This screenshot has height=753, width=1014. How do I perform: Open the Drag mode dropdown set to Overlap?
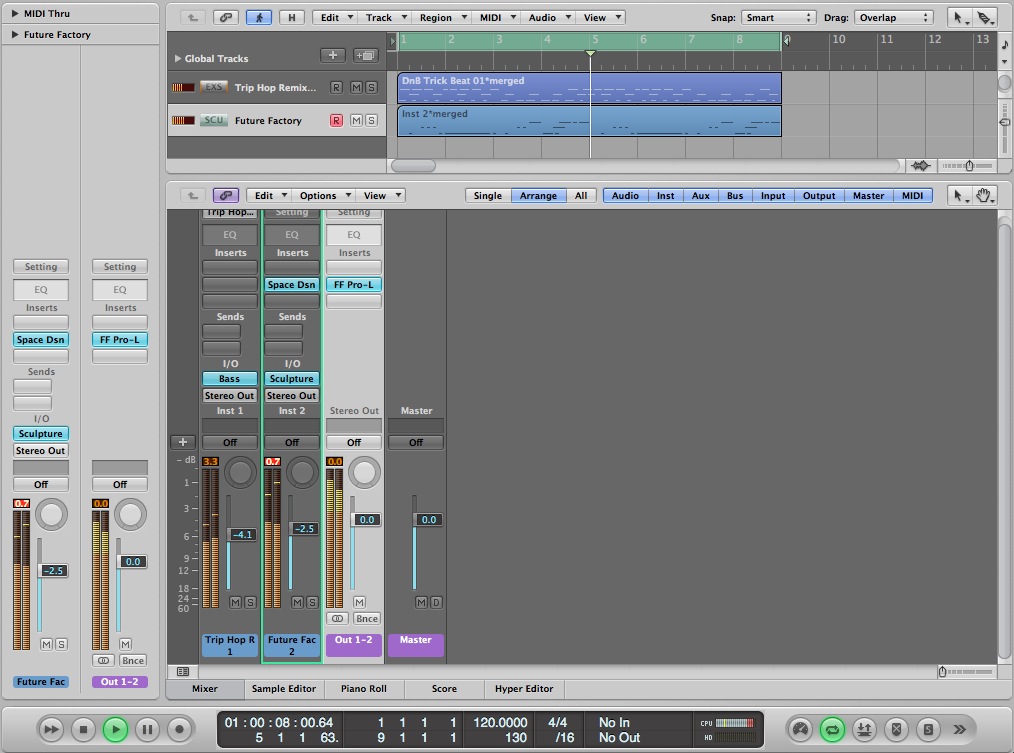pos(891,17)
